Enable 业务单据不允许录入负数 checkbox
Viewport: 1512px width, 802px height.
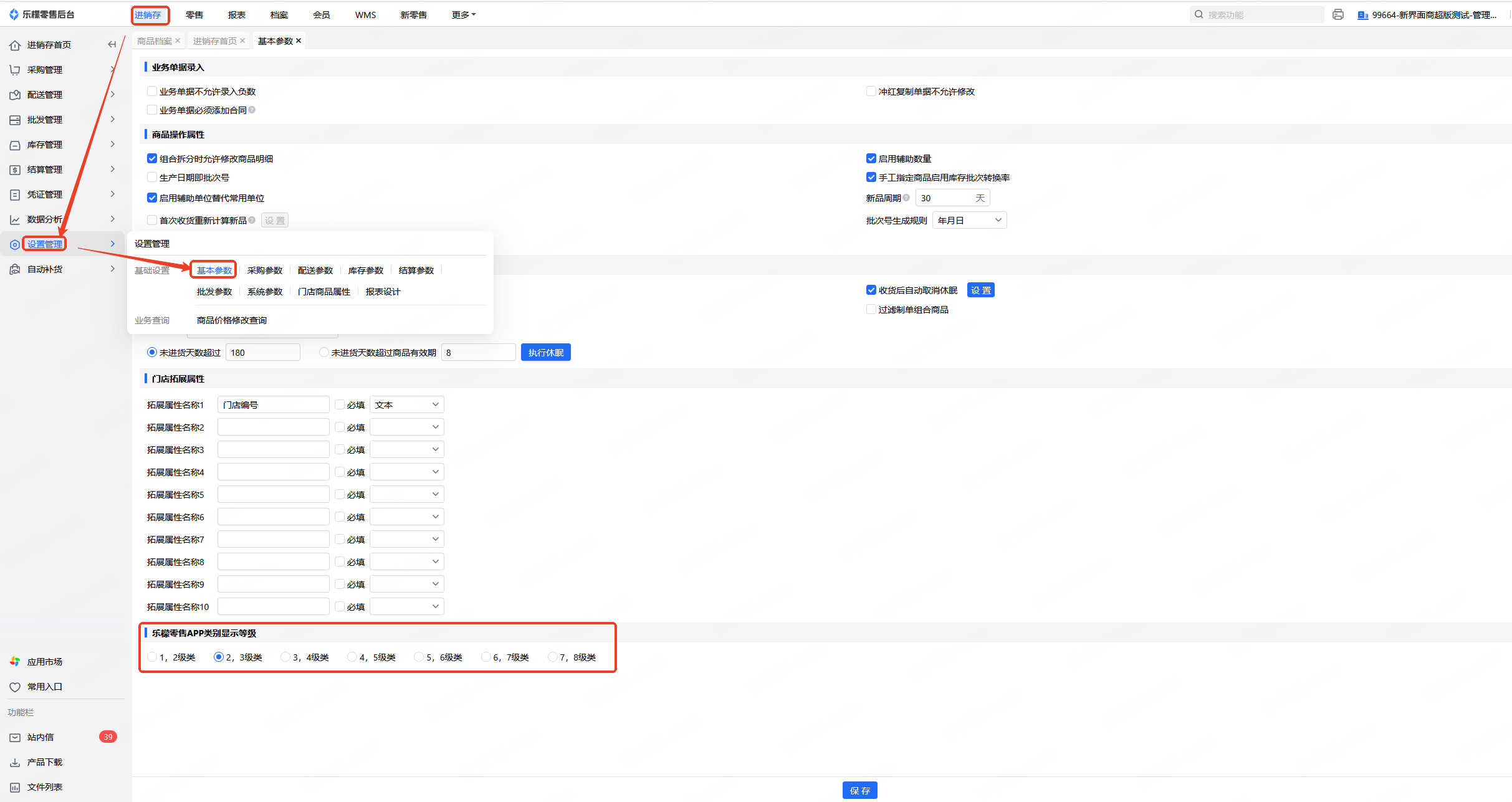(152, 91)
